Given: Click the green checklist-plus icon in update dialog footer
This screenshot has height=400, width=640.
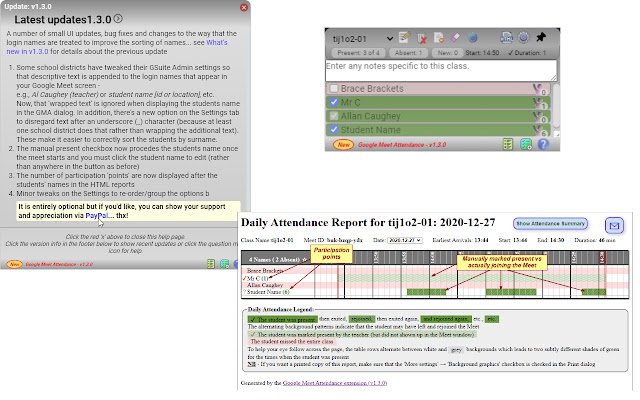Looking at the screenshot, I should click(224, 264).
